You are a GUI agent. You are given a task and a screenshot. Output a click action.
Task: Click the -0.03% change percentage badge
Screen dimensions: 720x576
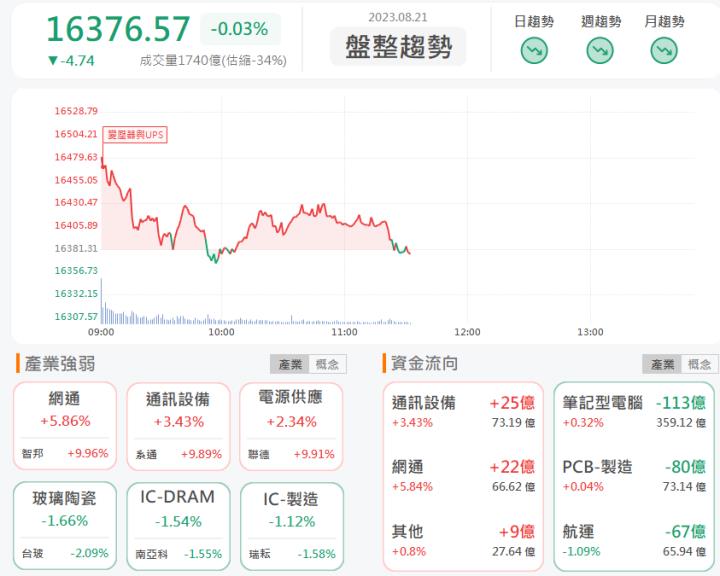coord(240,29)
